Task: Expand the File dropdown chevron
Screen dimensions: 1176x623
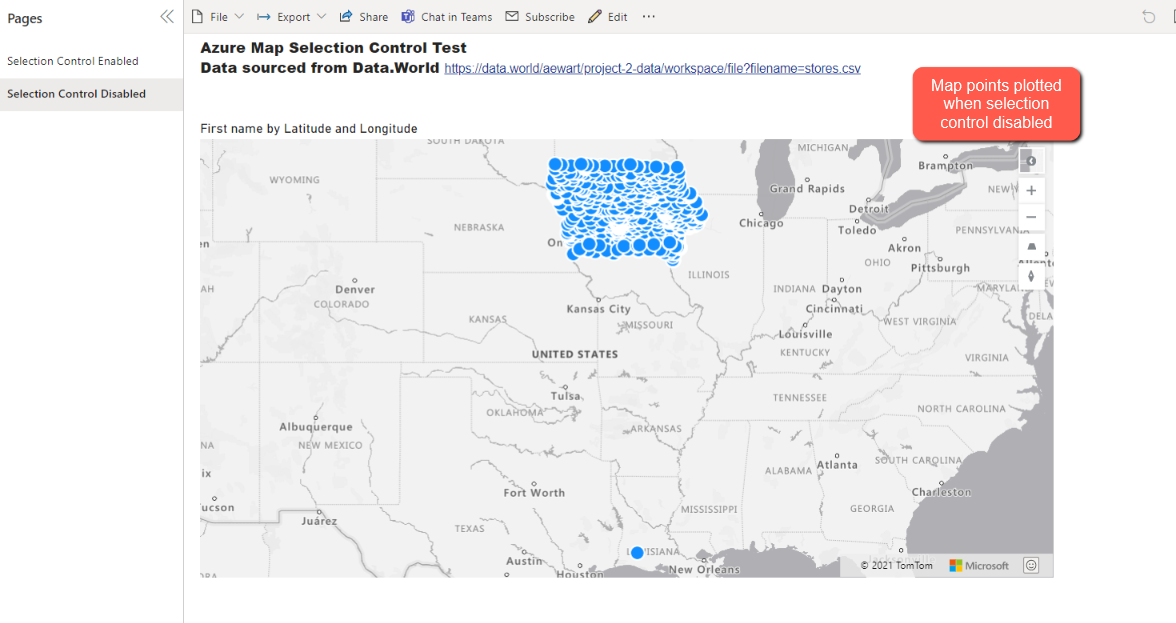Action: click(239, 16)
